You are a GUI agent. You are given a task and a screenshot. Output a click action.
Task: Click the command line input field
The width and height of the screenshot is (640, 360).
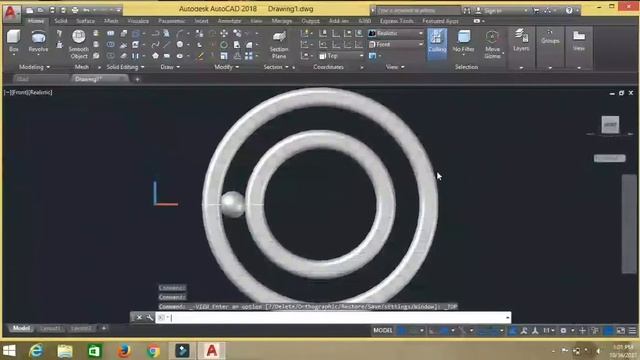333,318
